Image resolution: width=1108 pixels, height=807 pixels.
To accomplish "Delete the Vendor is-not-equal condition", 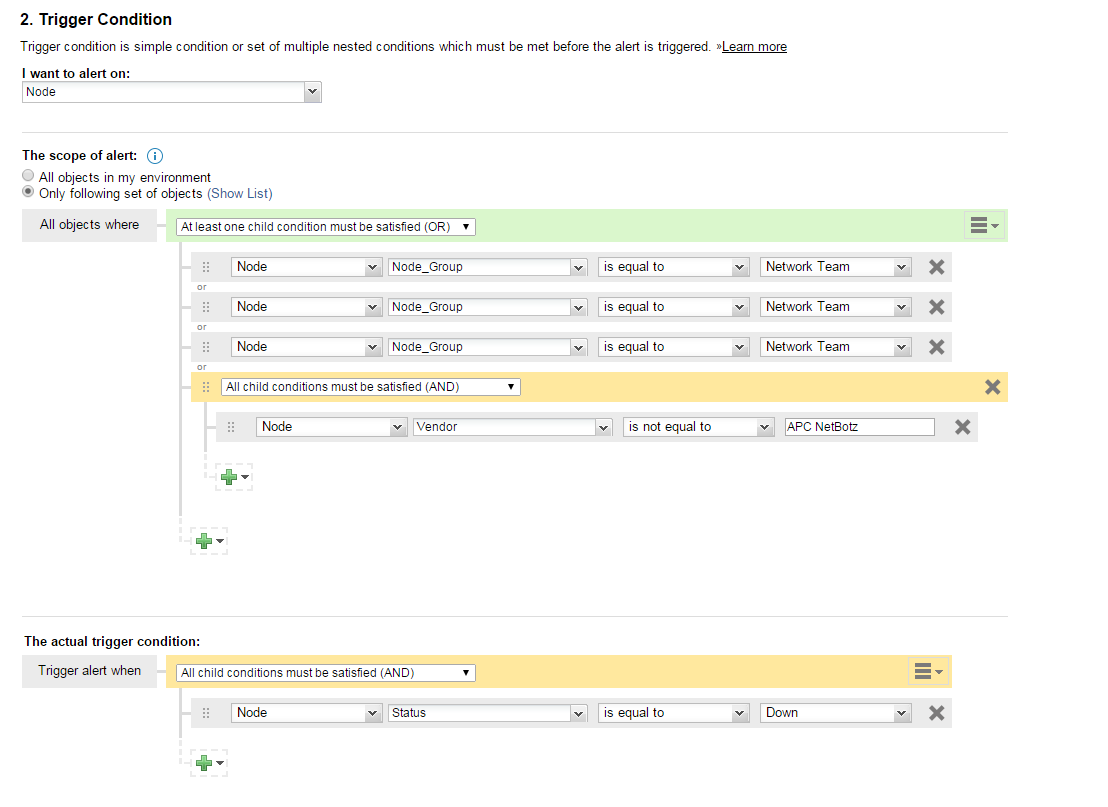I will (961, 426).
